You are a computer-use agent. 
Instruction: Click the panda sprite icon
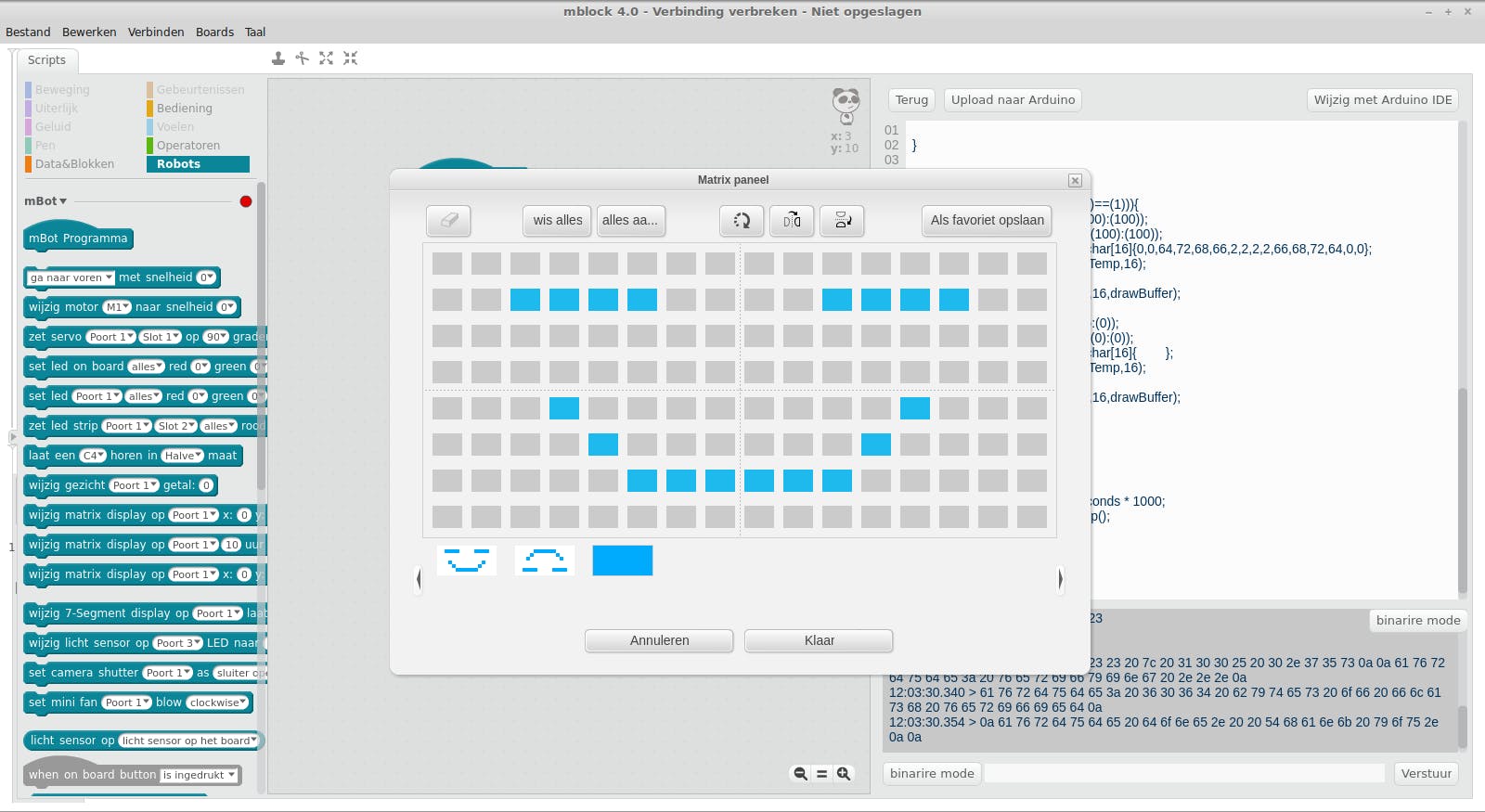846,106
